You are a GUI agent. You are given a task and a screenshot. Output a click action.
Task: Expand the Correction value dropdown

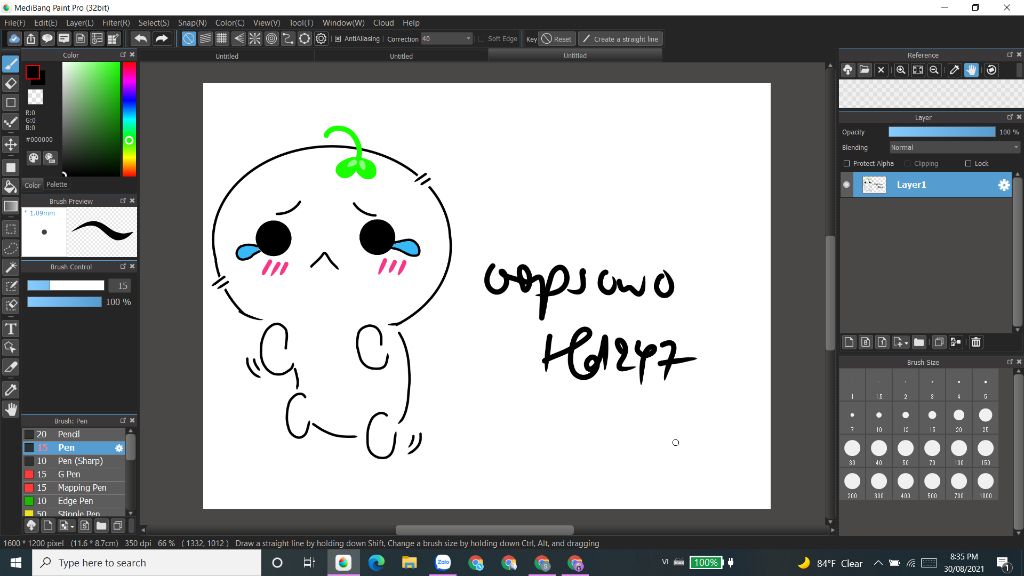click(467, 39)
